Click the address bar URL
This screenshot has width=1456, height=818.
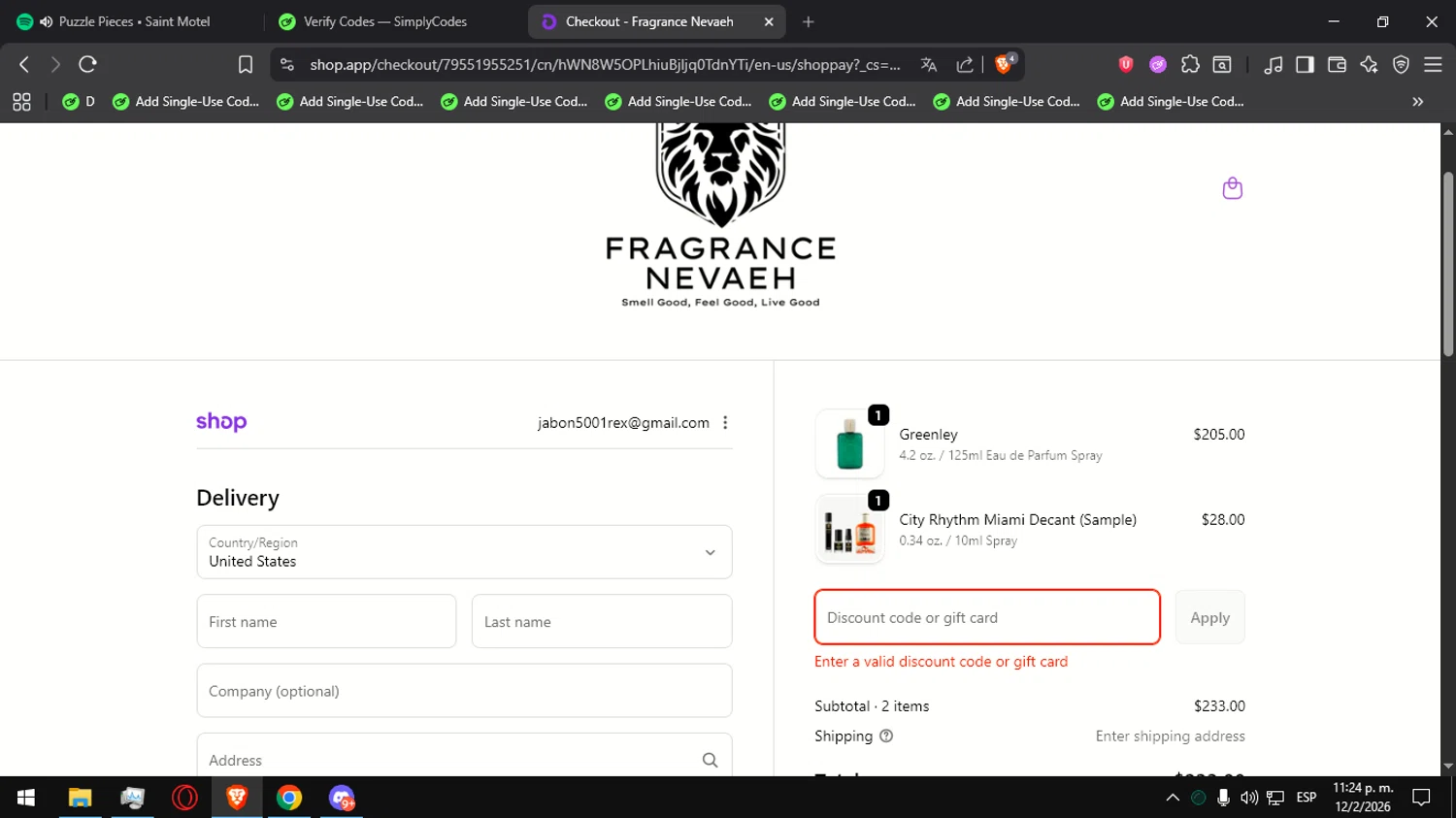[x=605, y=64]
